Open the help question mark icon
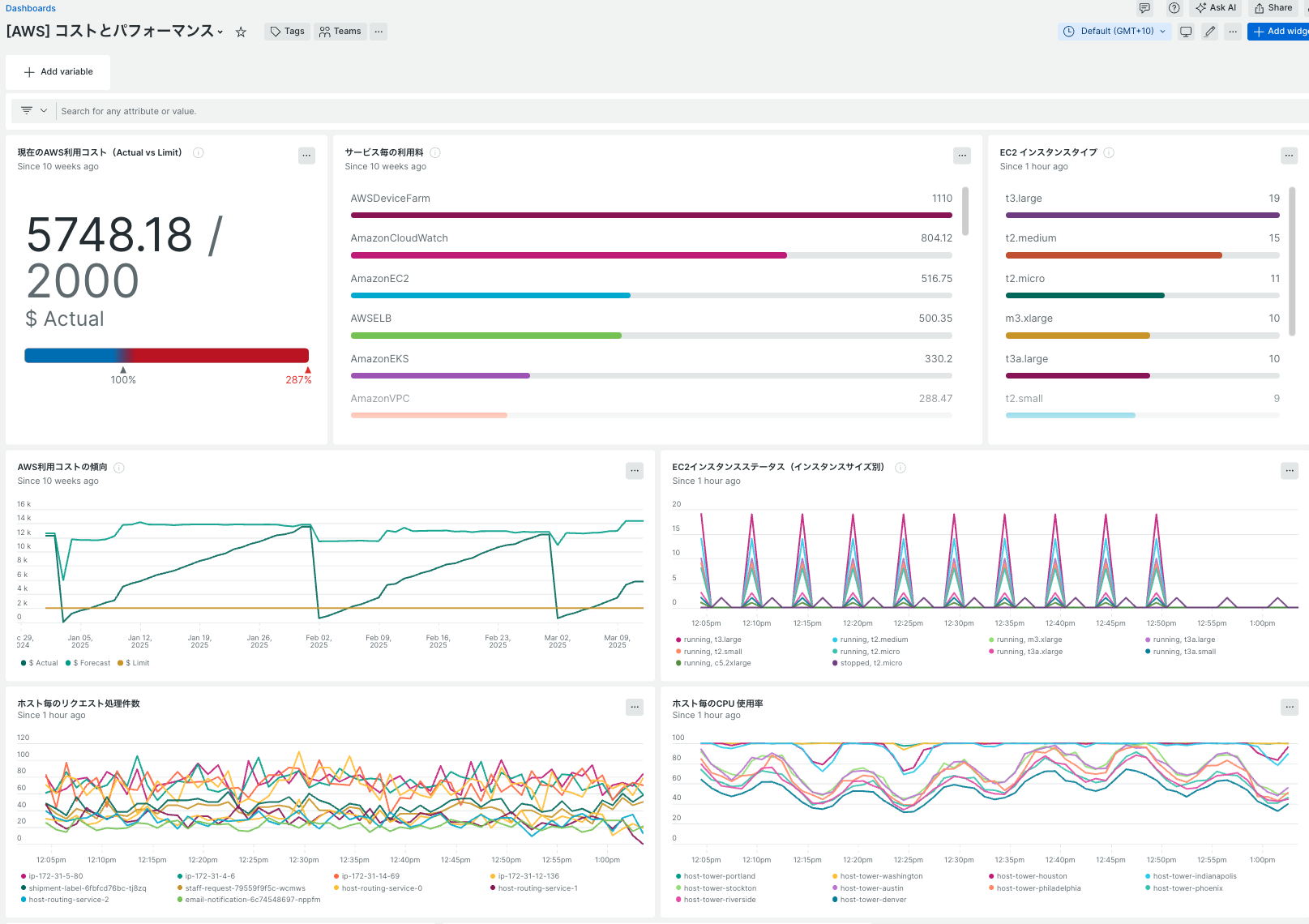 [x=1174, y=8]
